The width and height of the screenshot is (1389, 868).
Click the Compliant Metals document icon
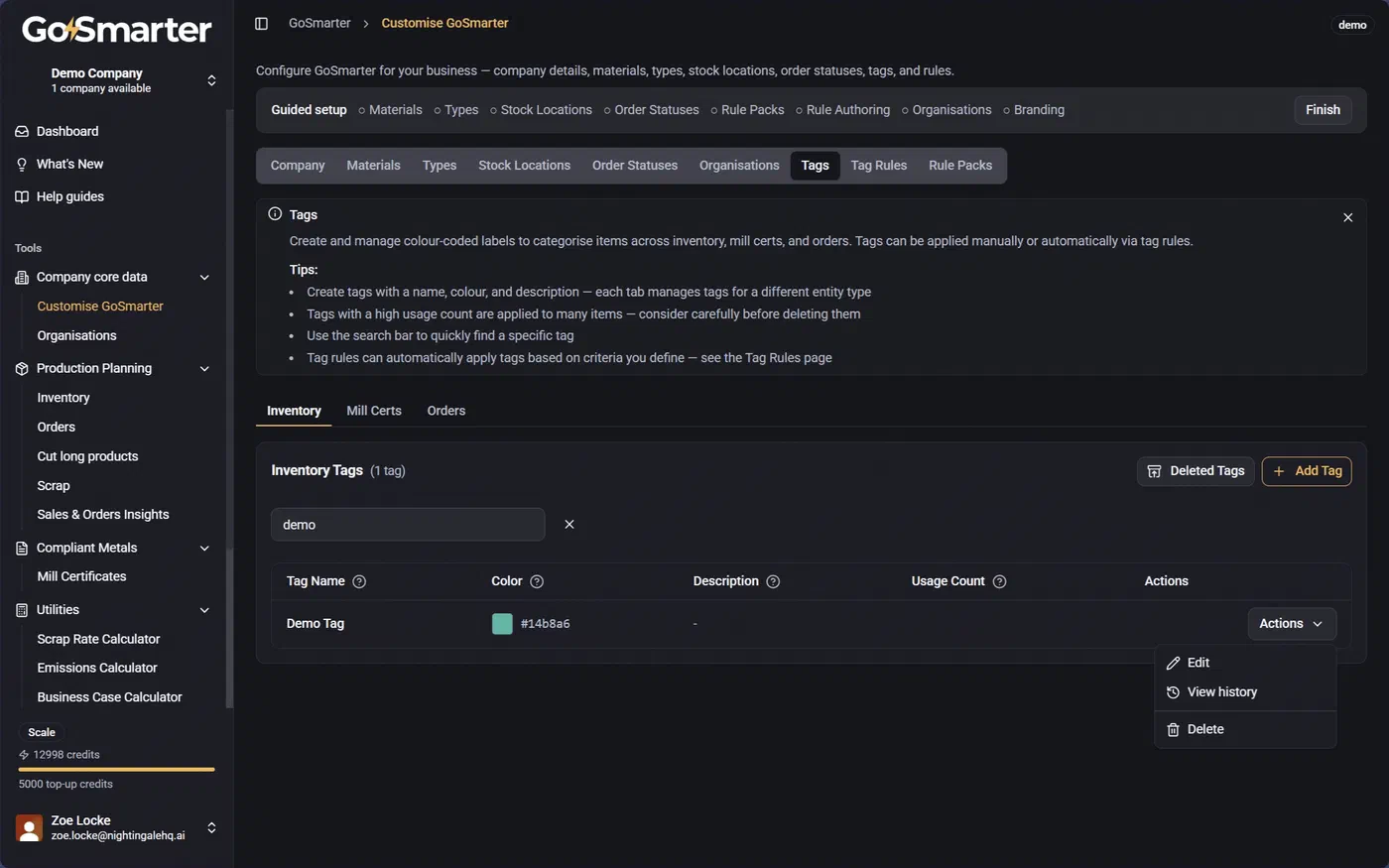22,548
